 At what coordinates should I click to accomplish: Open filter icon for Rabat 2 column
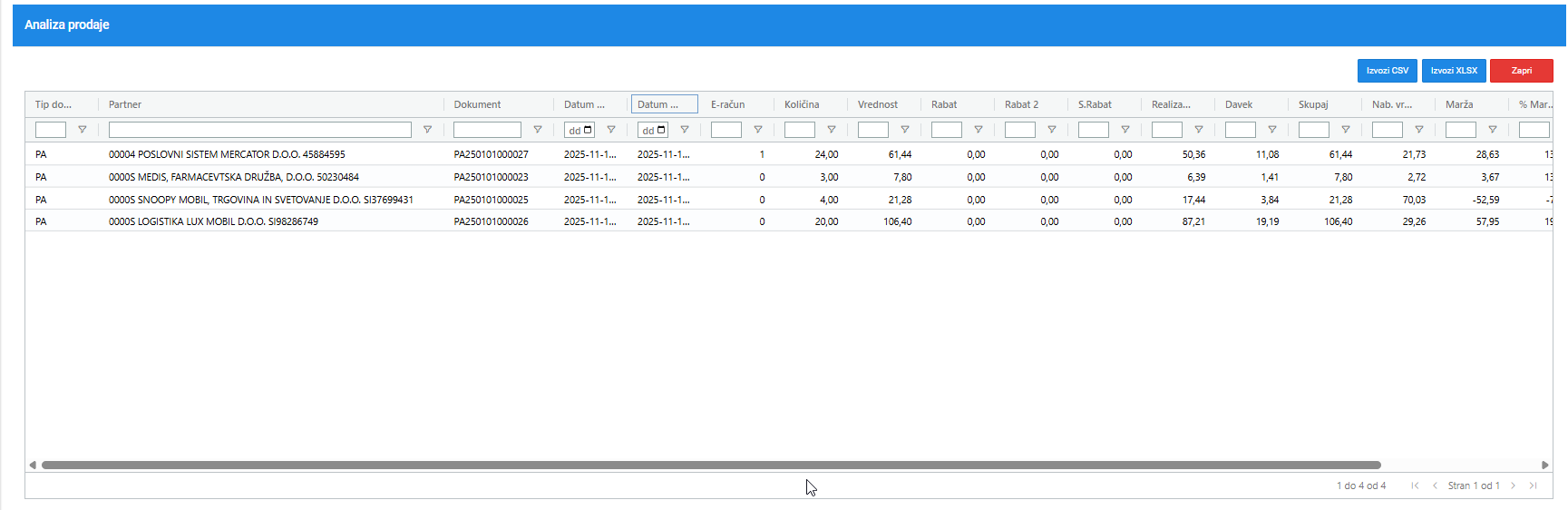point(1052,130)
